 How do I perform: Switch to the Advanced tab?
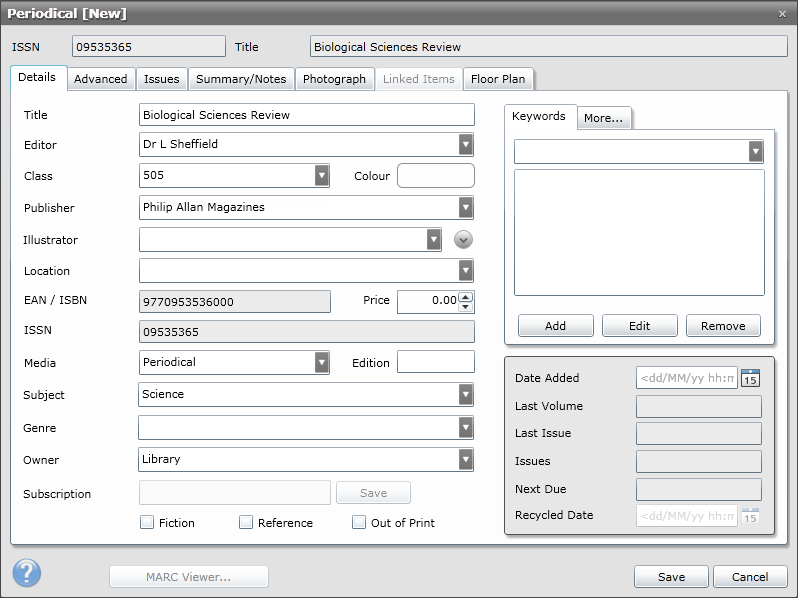click(101, 79)
